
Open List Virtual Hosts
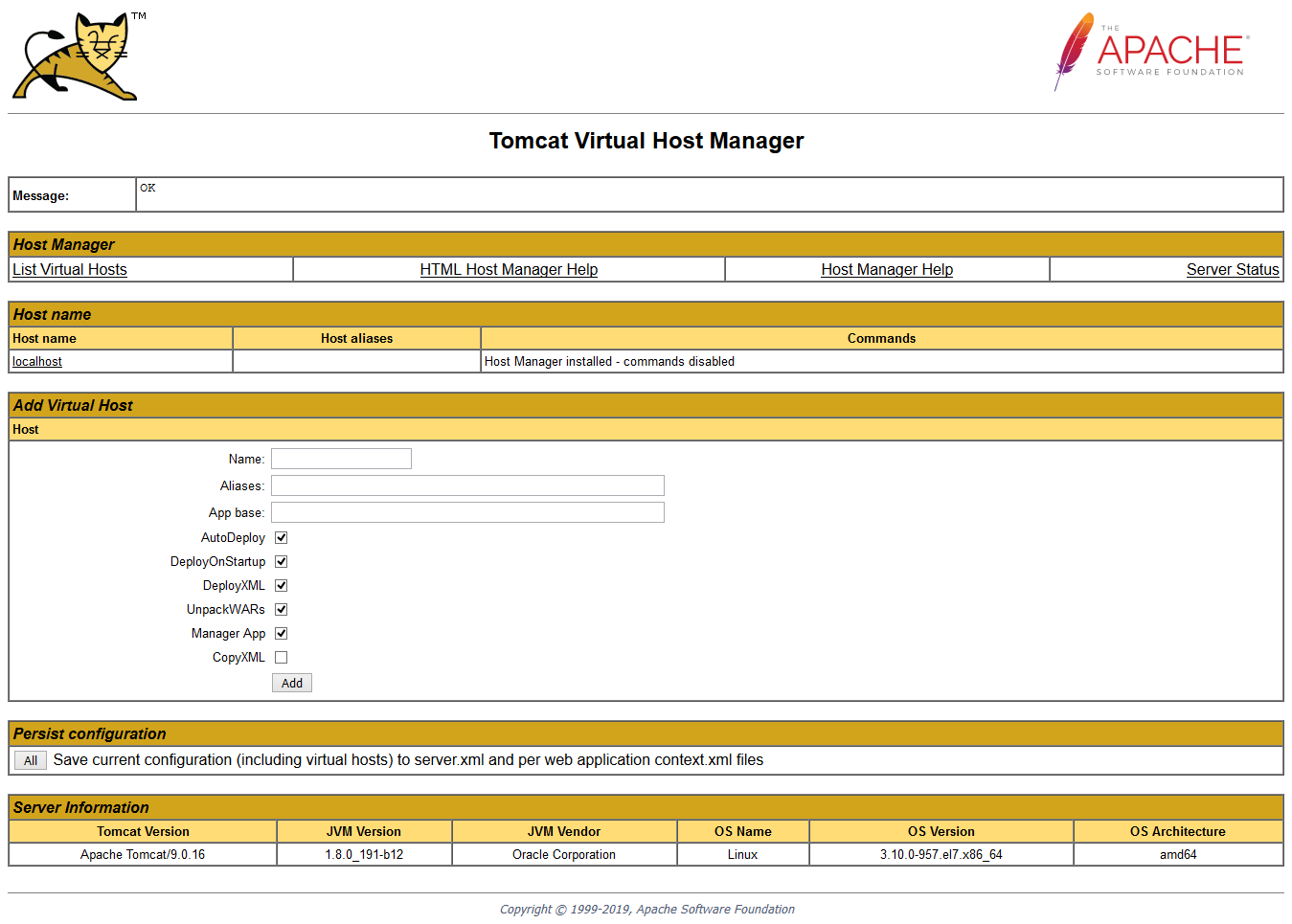pyautogui.click(x=68, y=269)
